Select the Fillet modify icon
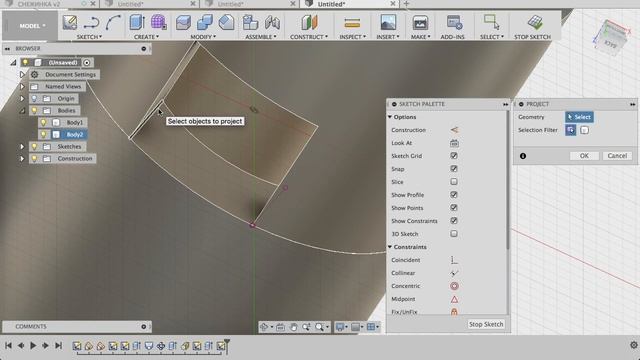 [x=226, y=22]
